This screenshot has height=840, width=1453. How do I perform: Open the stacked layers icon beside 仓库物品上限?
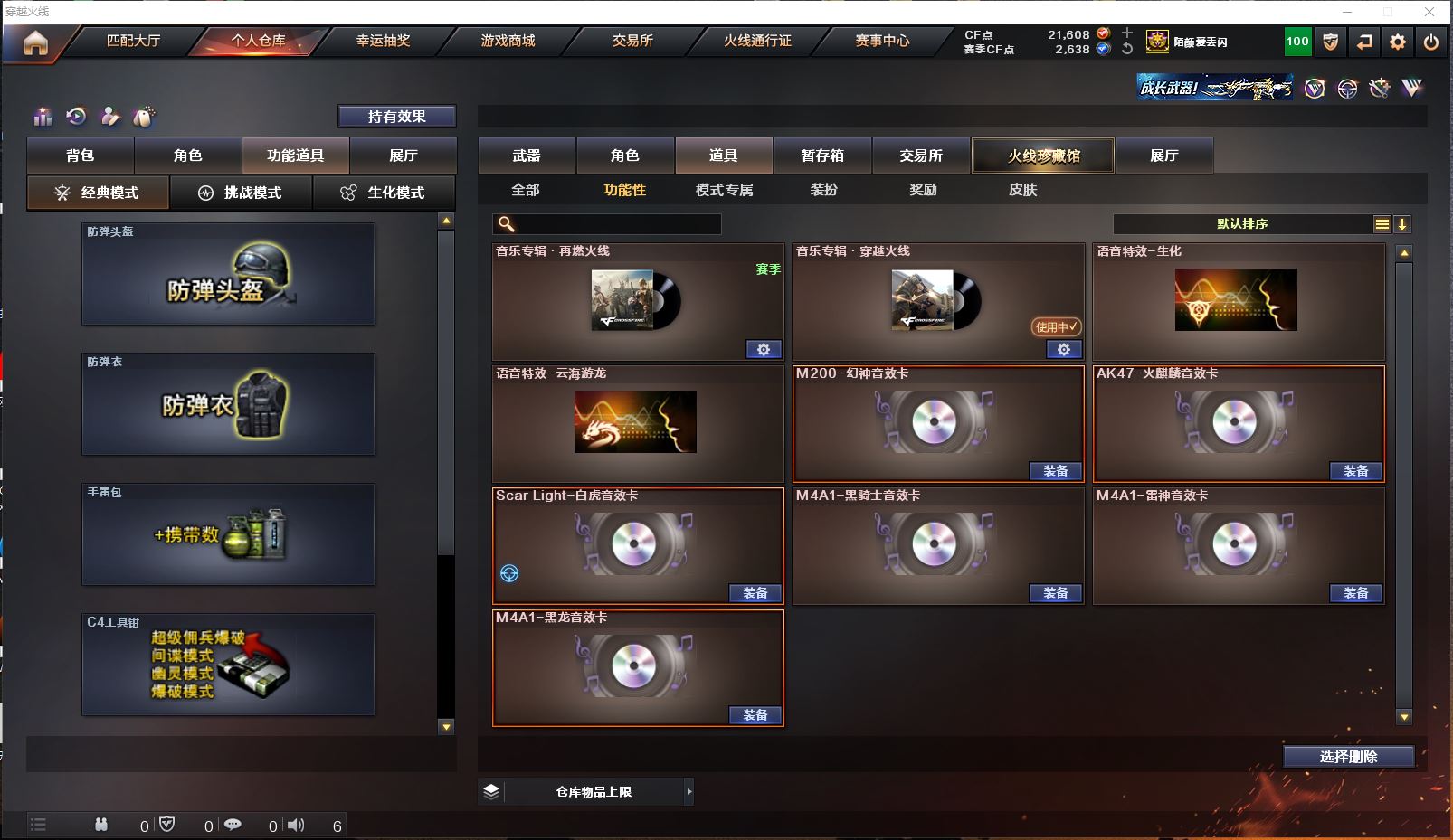[491, 791]
